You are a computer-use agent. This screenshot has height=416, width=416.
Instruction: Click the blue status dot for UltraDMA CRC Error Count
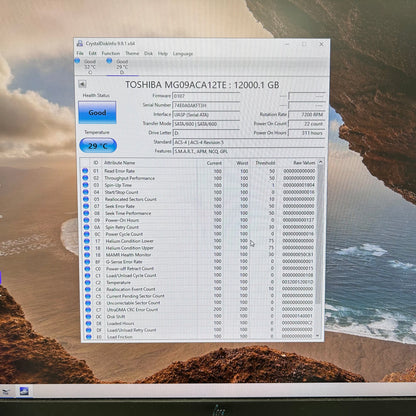pos(88,310)
